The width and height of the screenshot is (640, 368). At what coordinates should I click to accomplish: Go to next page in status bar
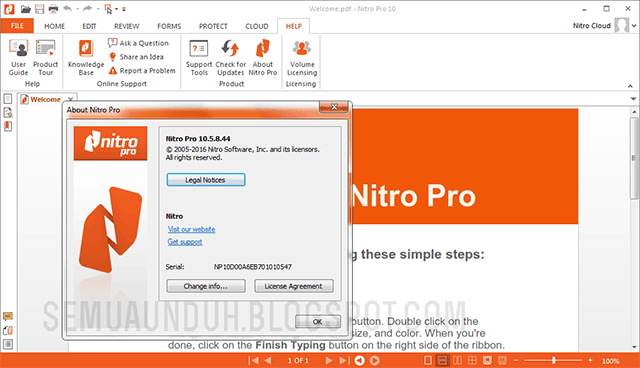tap(328, 360)
